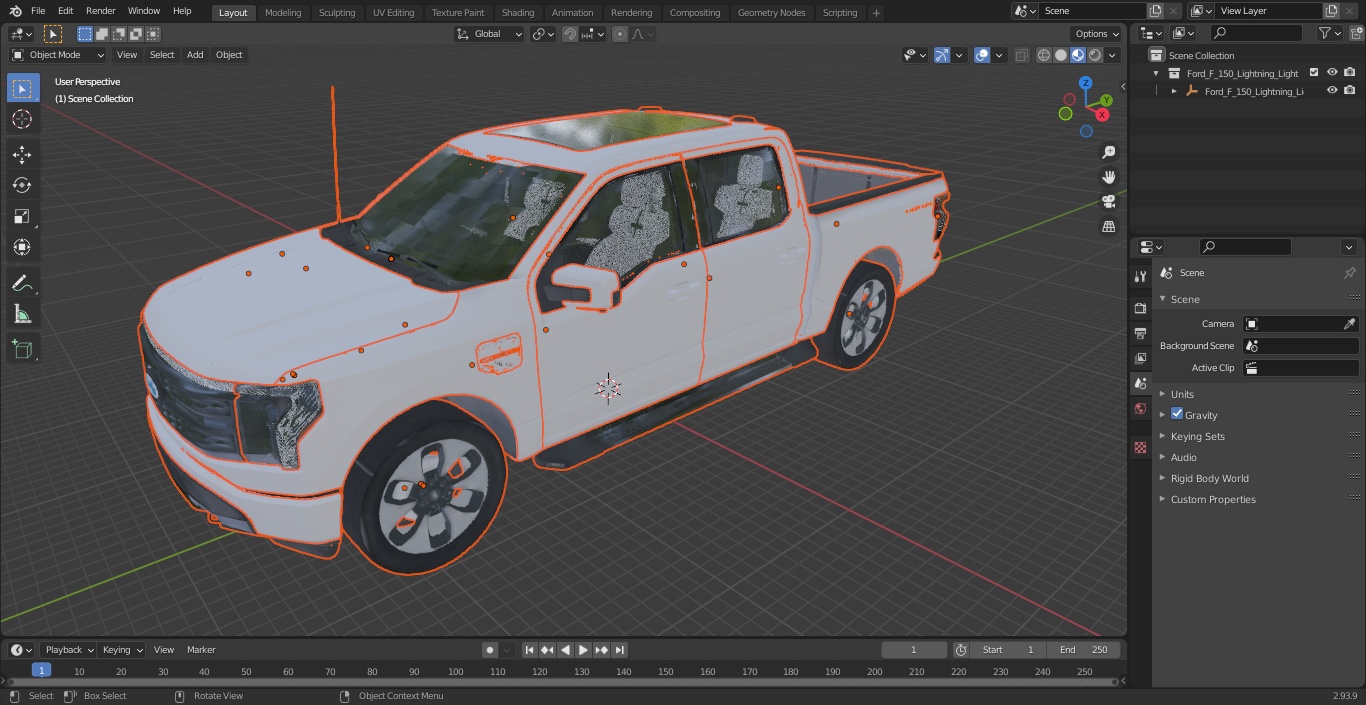
Task: Open Global transform orientation dropdown
Action: point(489,34)
